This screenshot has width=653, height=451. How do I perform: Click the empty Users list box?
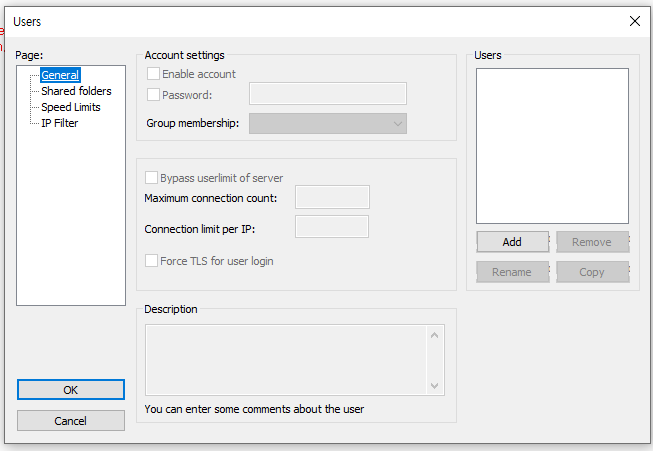coord(552,146)
